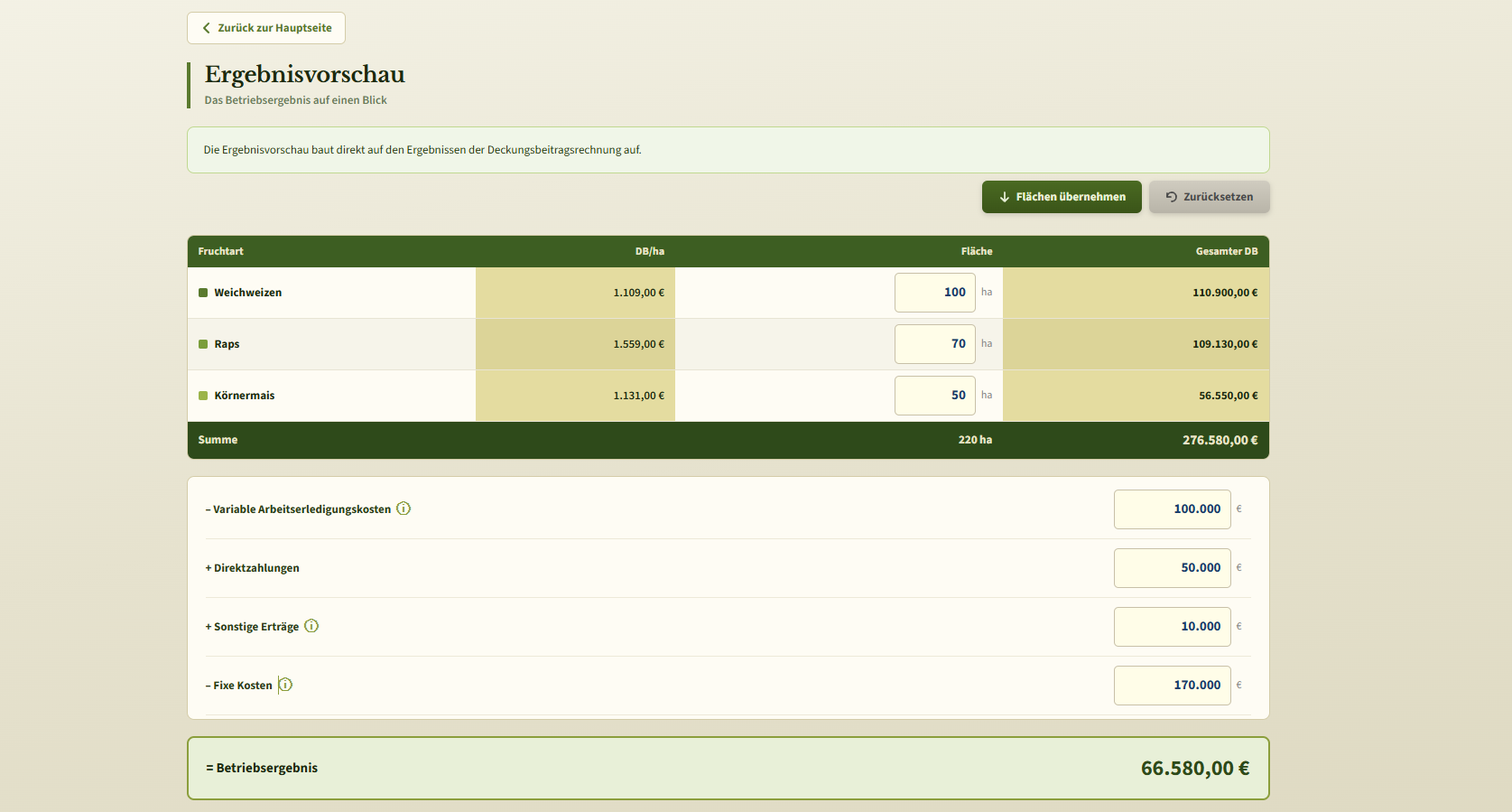Click info icon next to Variable Arbeitserledigungskosten
The width and height of the screenshot is (1512, 812).
(404, 509)
